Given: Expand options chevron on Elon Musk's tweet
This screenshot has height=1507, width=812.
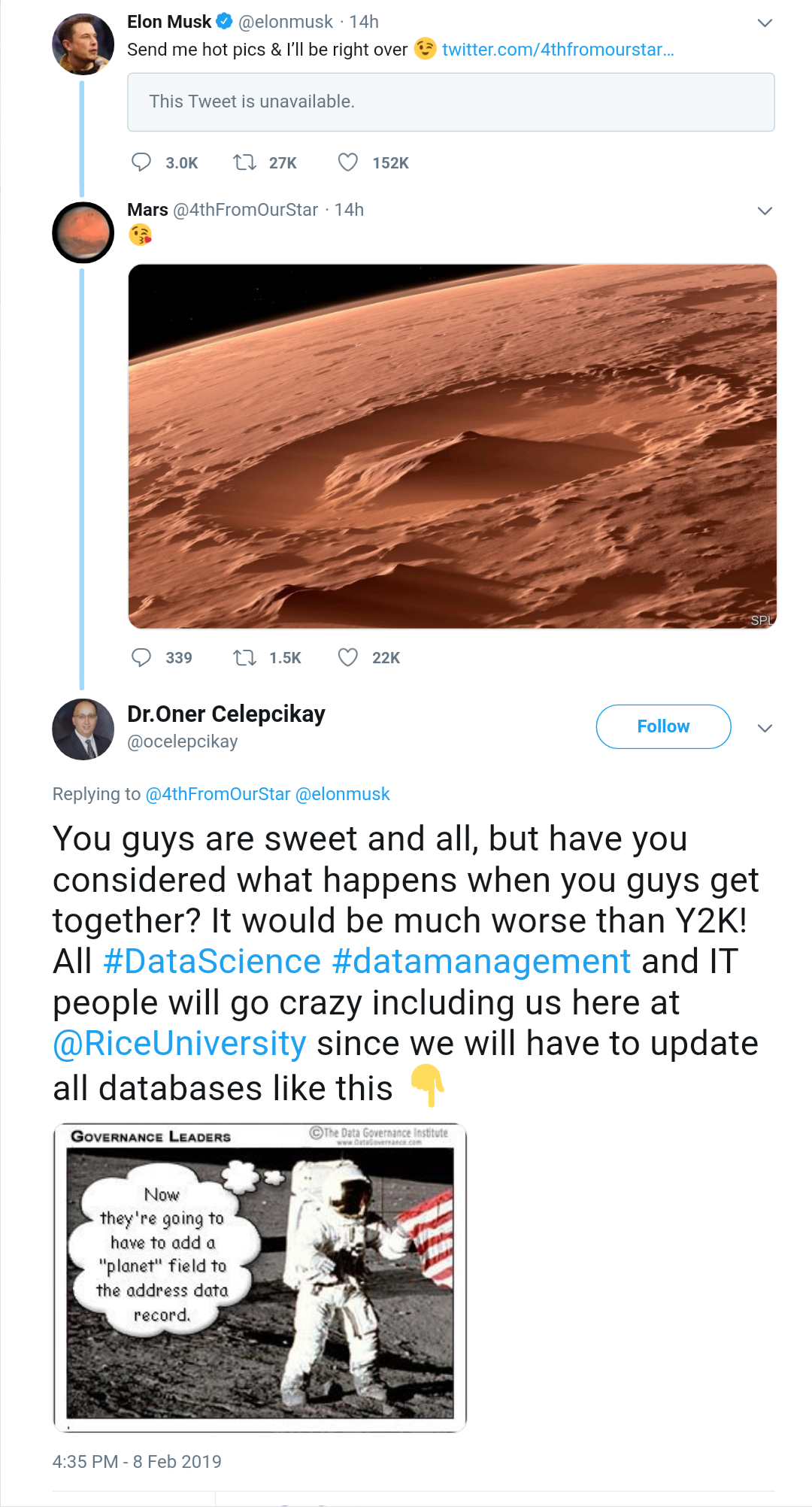Looking at the screenshot, I should pos(765,23).
